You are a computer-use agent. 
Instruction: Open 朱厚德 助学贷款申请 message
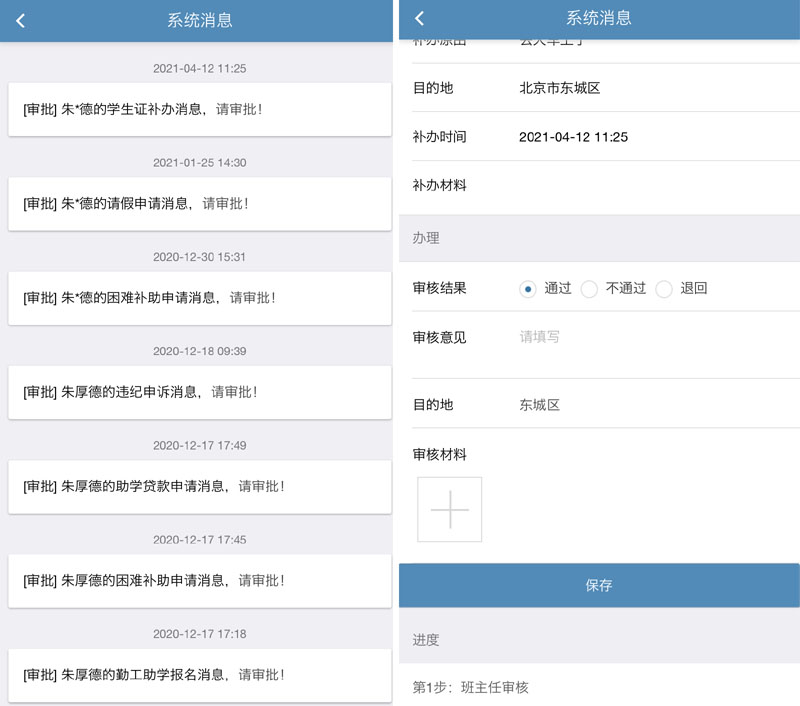point(199,486)
